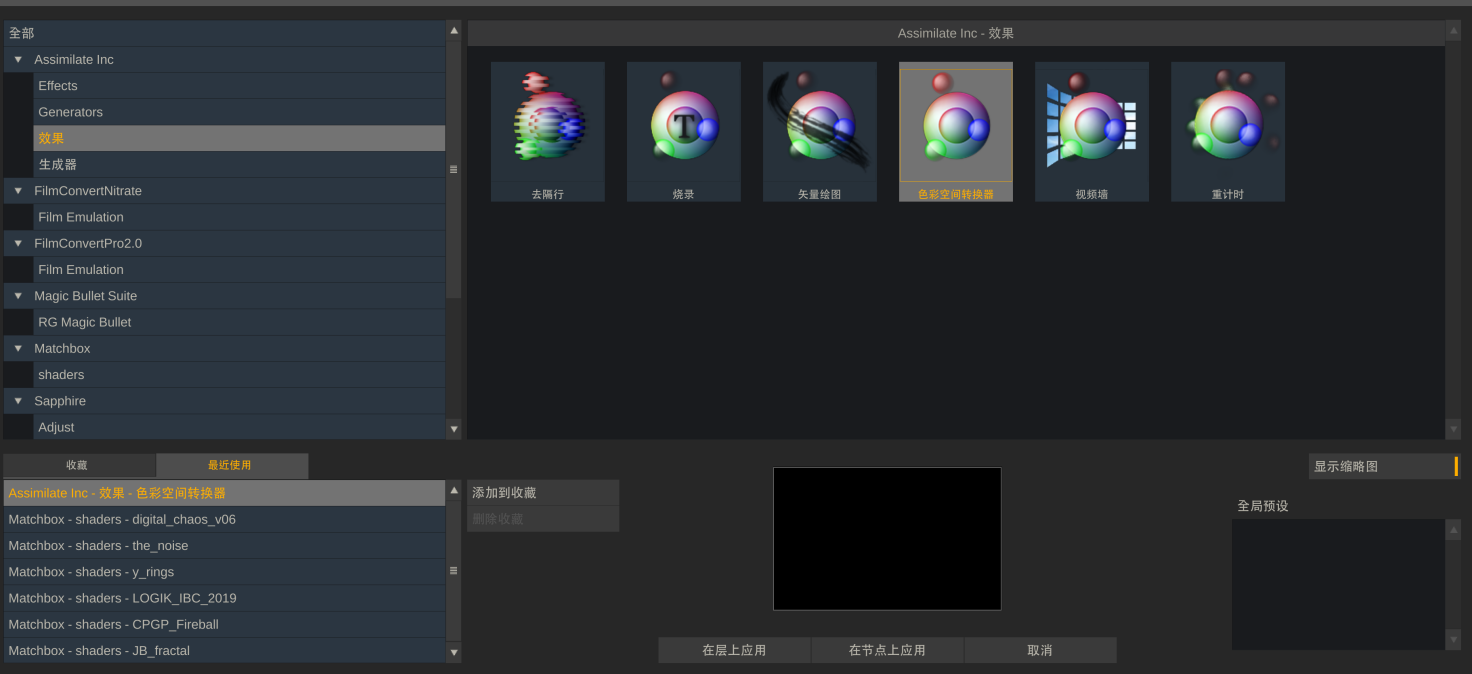This screenshot has width=1472, height=674.
Task: Click the 在节点上应用 button
Action: 887,650
